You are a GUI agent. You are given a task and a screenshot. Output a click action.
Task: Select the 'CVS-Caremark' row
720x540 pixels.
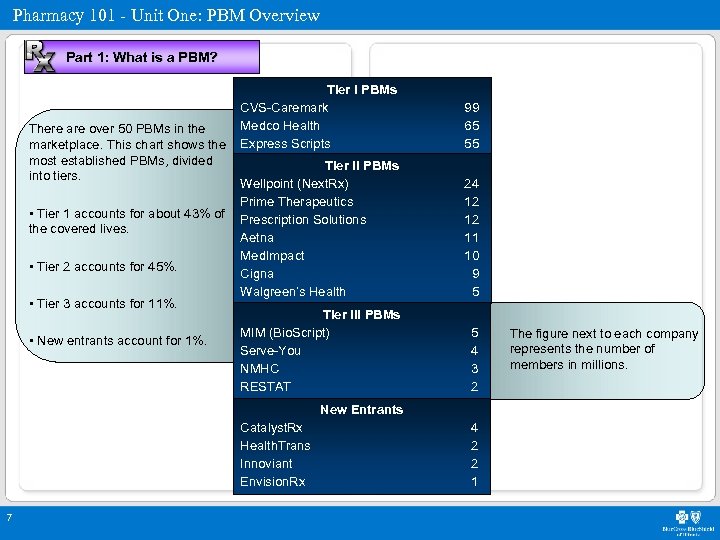tap(362, 108)
